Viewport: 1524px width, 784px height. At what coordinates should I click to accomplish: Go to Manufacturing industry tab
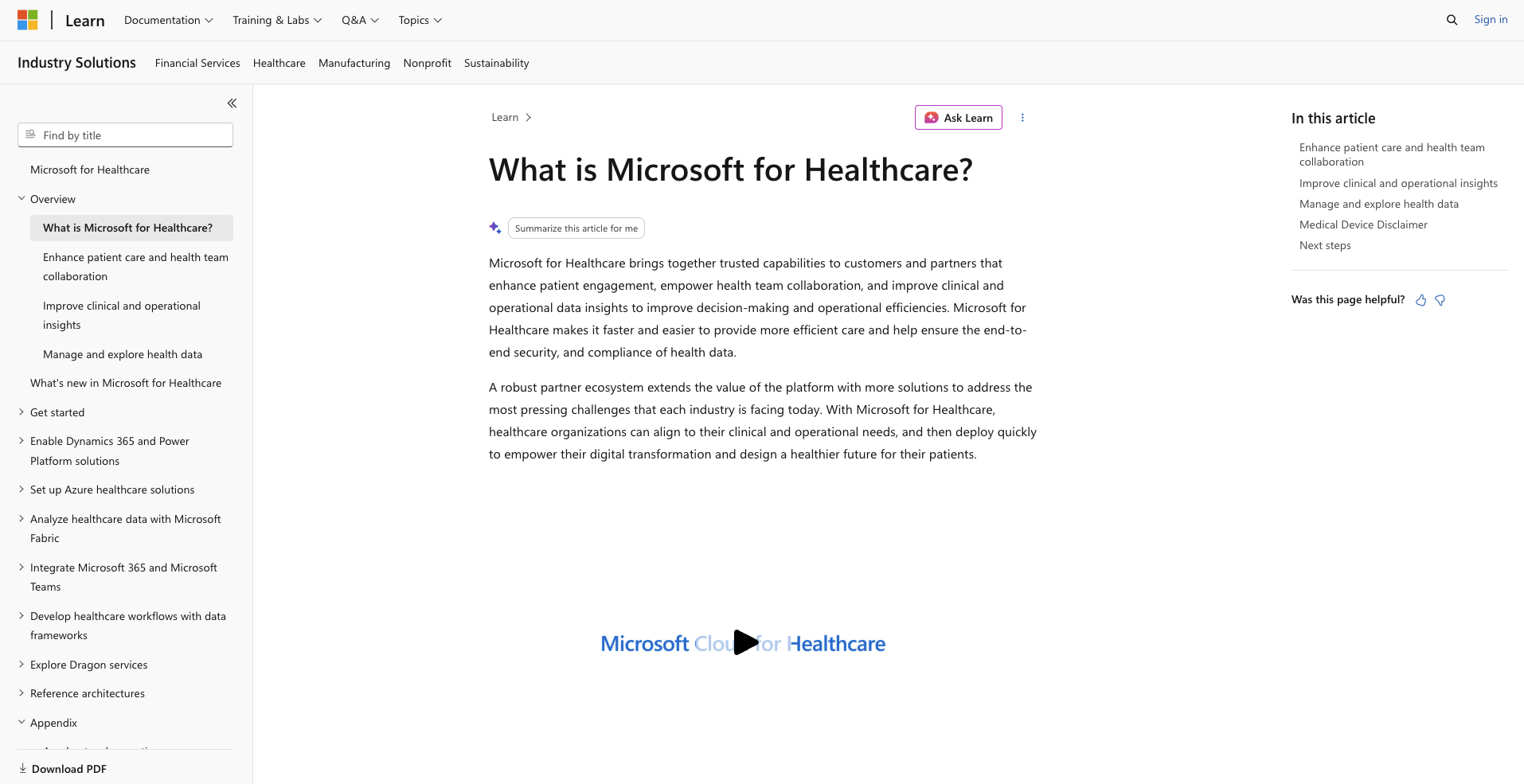coord(354,63)
